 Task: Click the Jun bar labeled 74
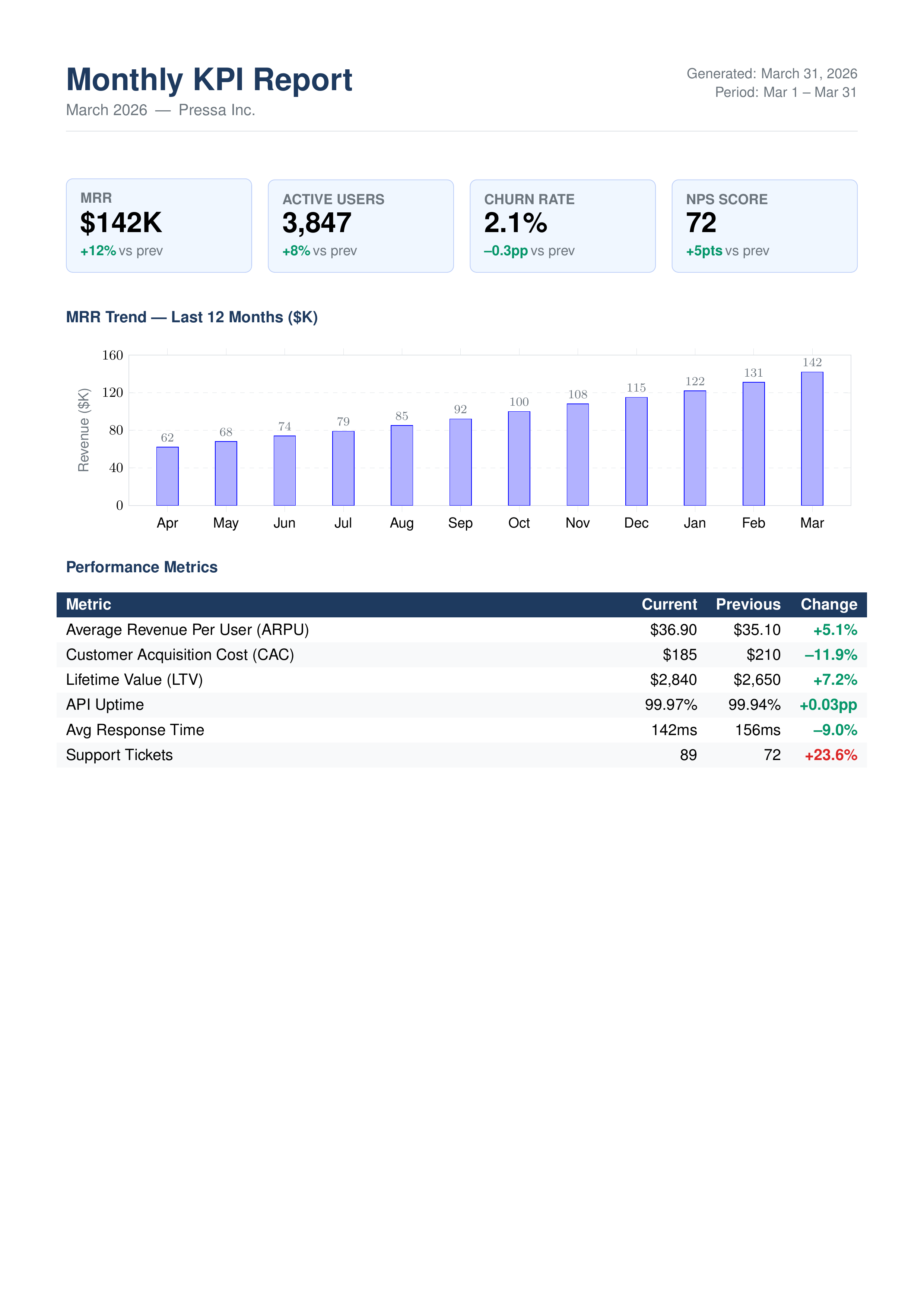coord(285,470)
